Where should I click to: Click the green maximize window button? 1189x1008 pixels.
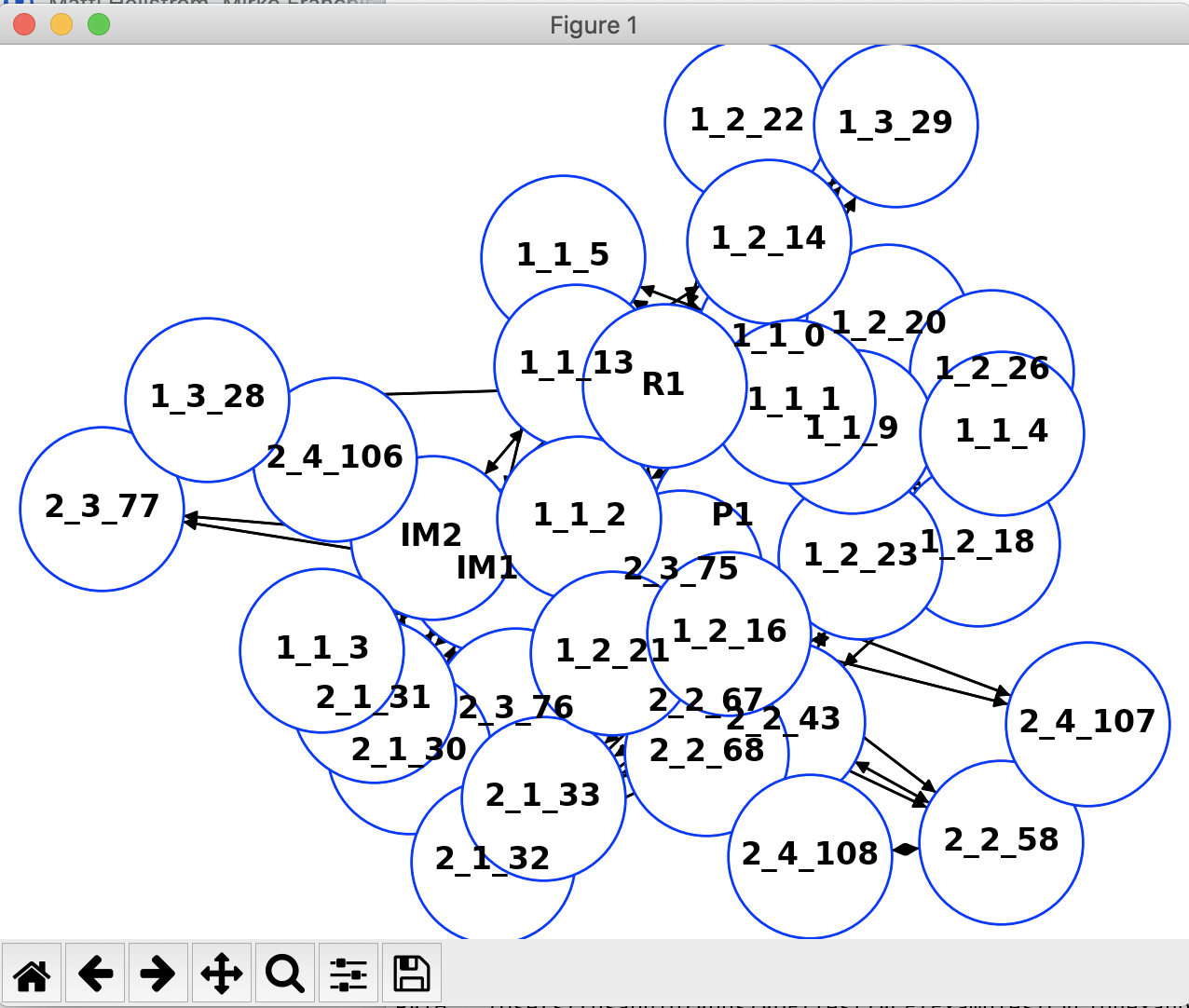coord(99,25)
